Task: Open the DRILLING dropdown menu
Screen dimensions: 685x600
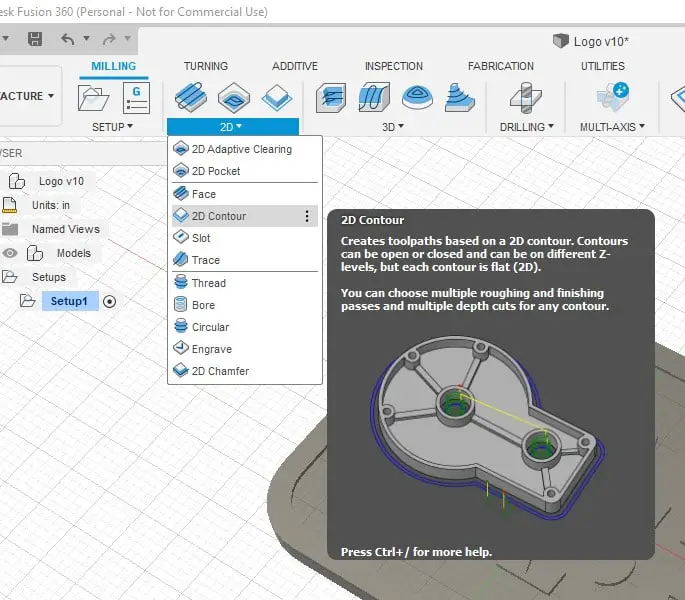Action: point(526,127)
